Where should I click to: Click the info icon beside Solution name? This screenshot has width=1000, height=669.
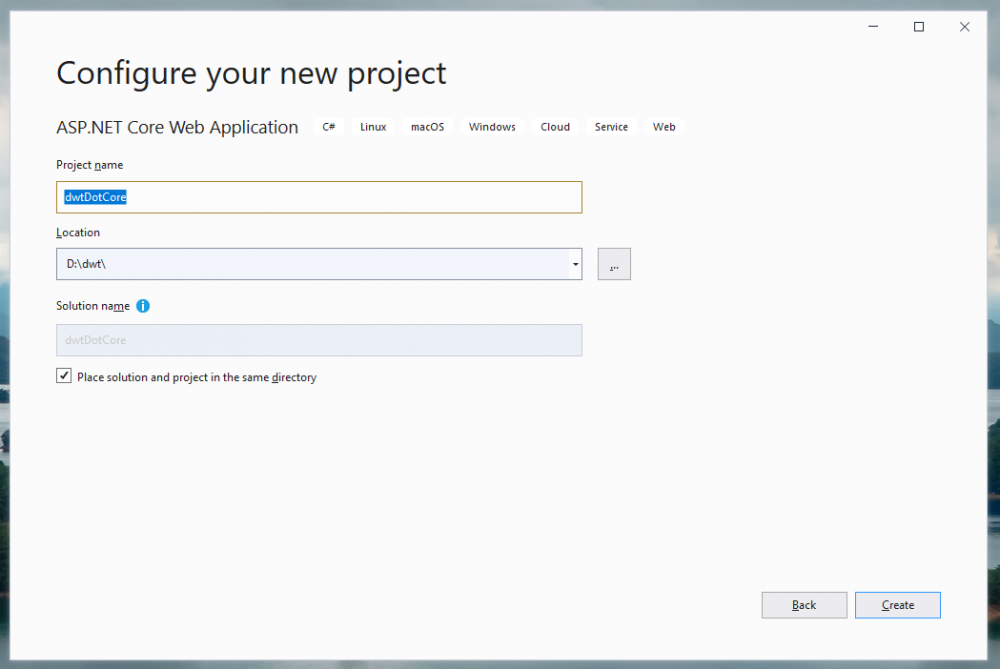pyautogui.click(x=143, y=306)
